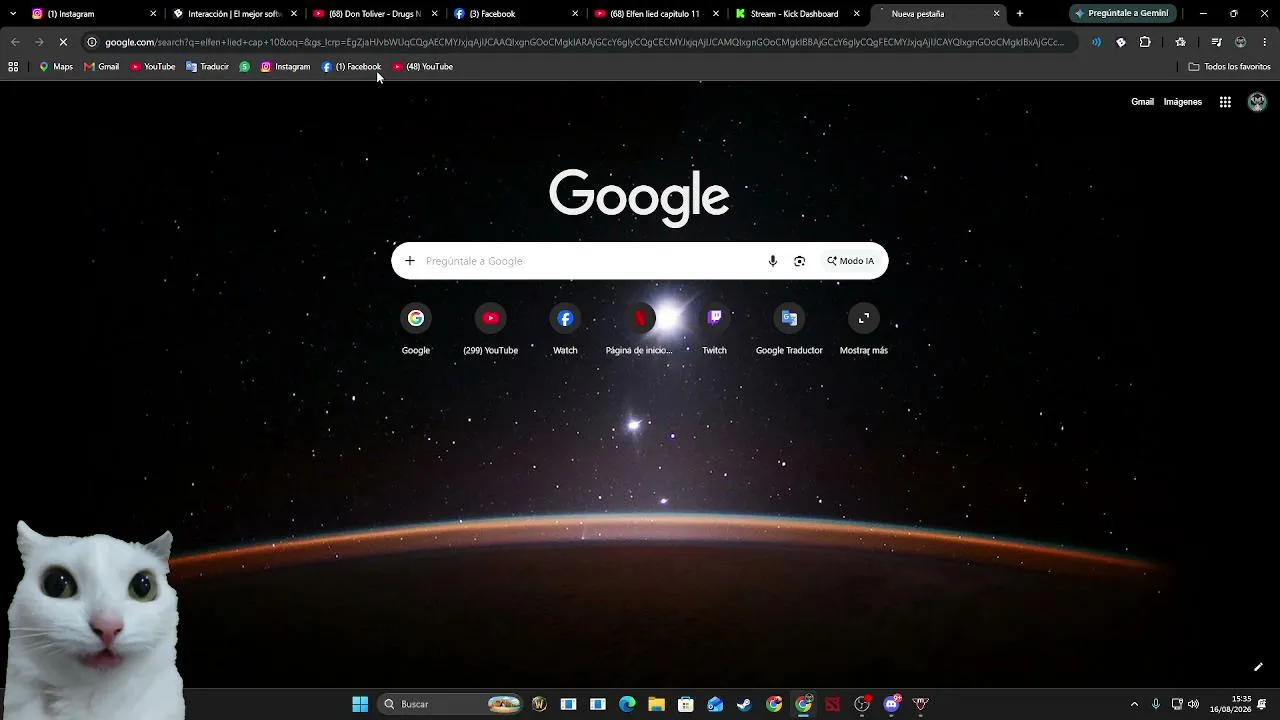Open Steam from the taskbar

click(744, 704)
